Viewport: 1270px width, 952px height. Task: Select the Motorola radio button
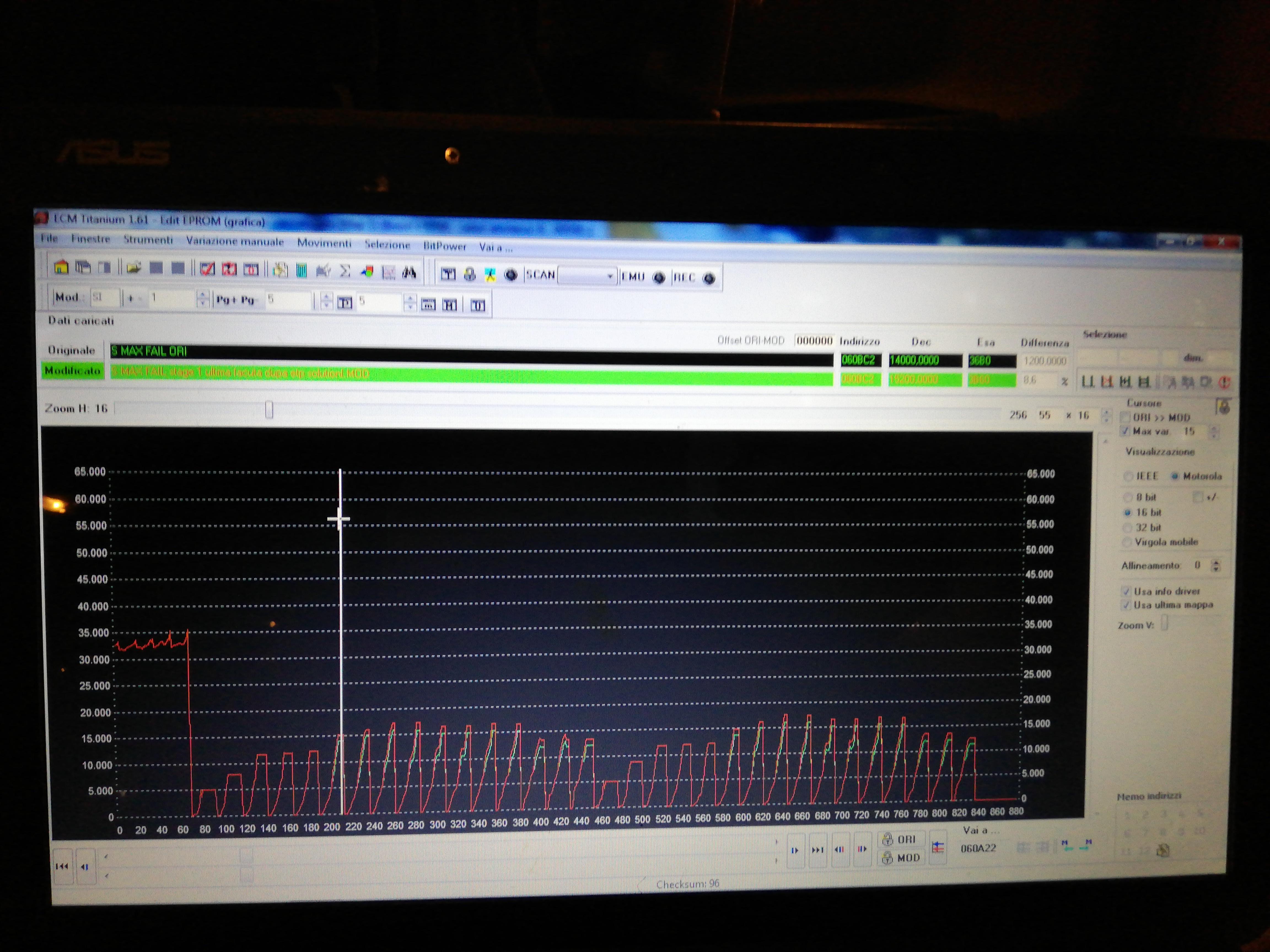(x=1175, y=476)
